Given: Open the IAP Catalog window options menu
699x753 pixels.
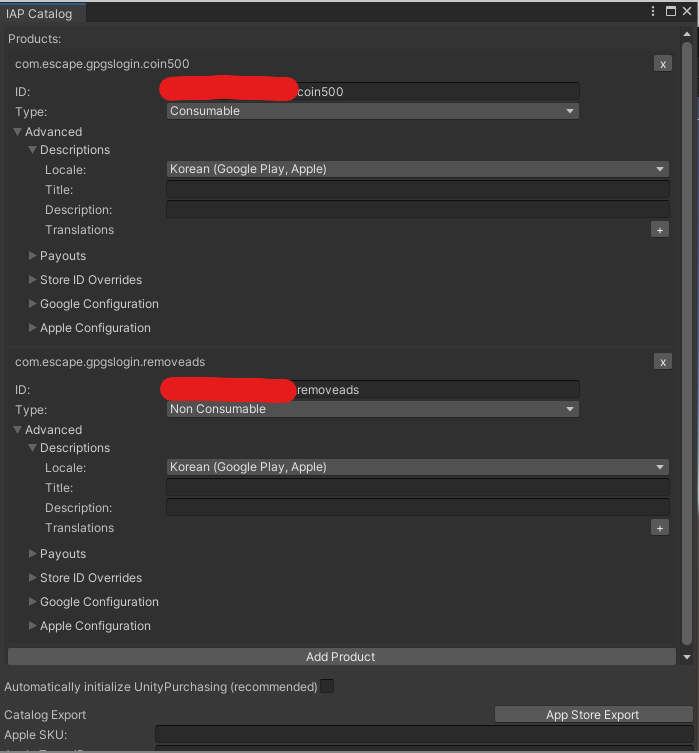Looking at the screenshot, I should (x=653, y=11).
